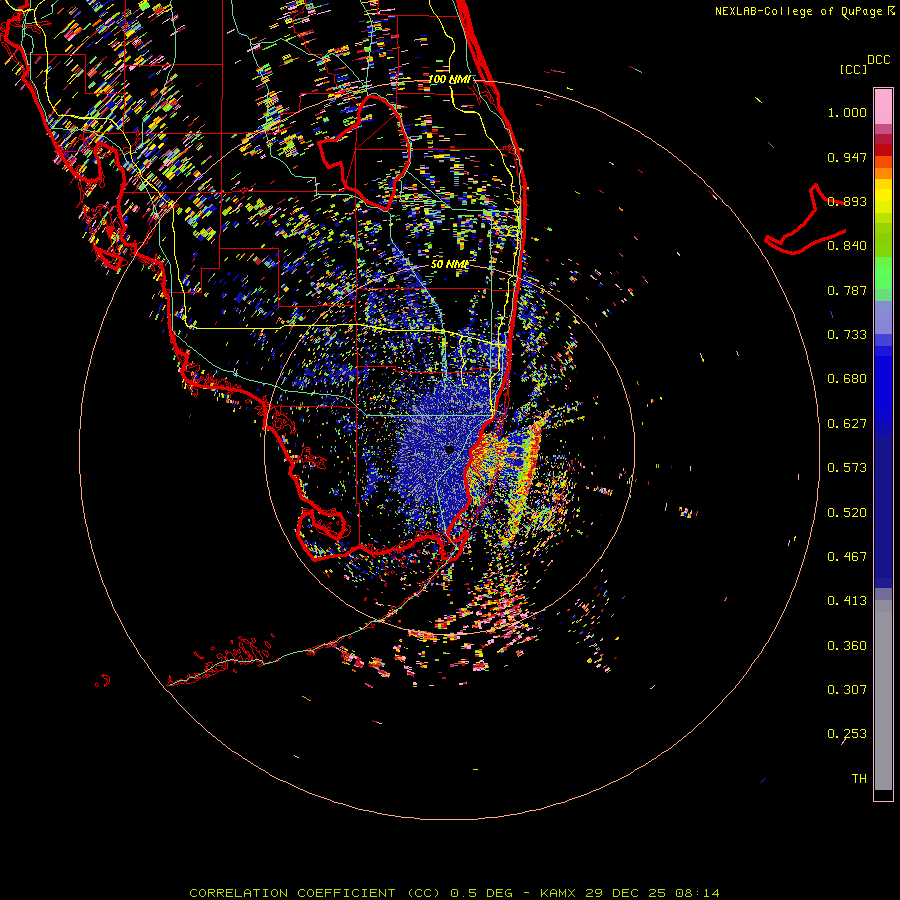The width and height of the screenshot is (900, 900).
Task: Click the red swatch on the color bar
Action: 883,150
